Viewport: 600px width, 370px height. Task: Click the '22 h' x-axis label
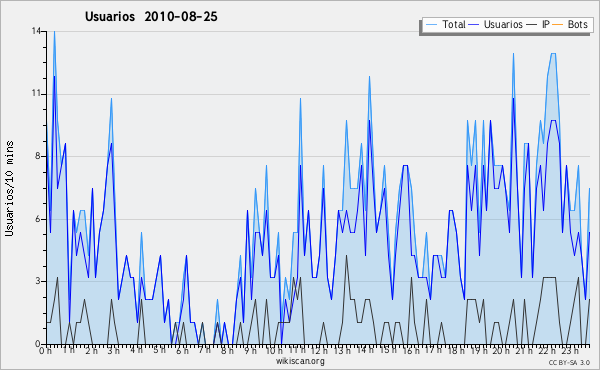pyautogui.click(x=547, y=350)
